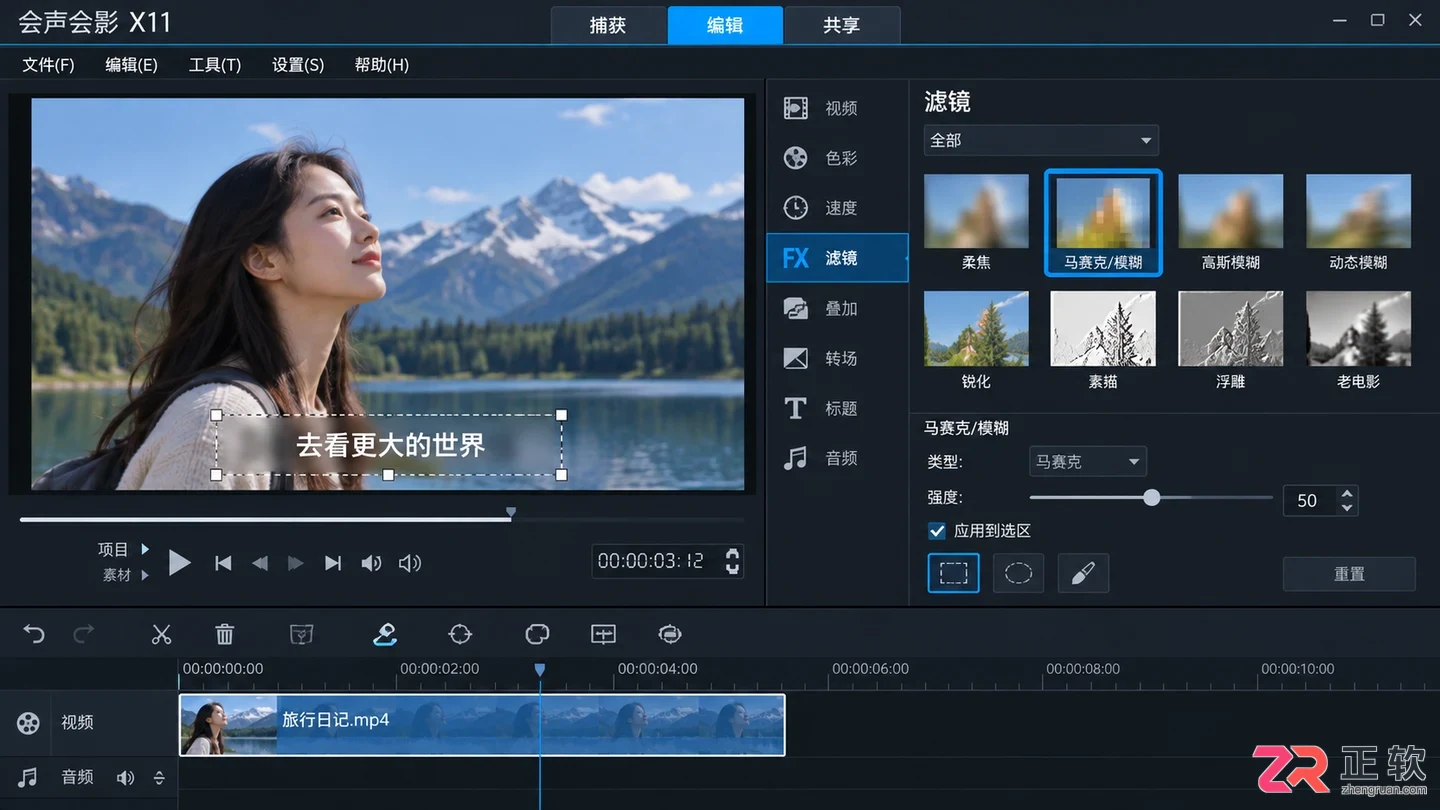Screen dimensions: 1440x810
Task: Jump to end with next button
Action: (x=333, y=563)
